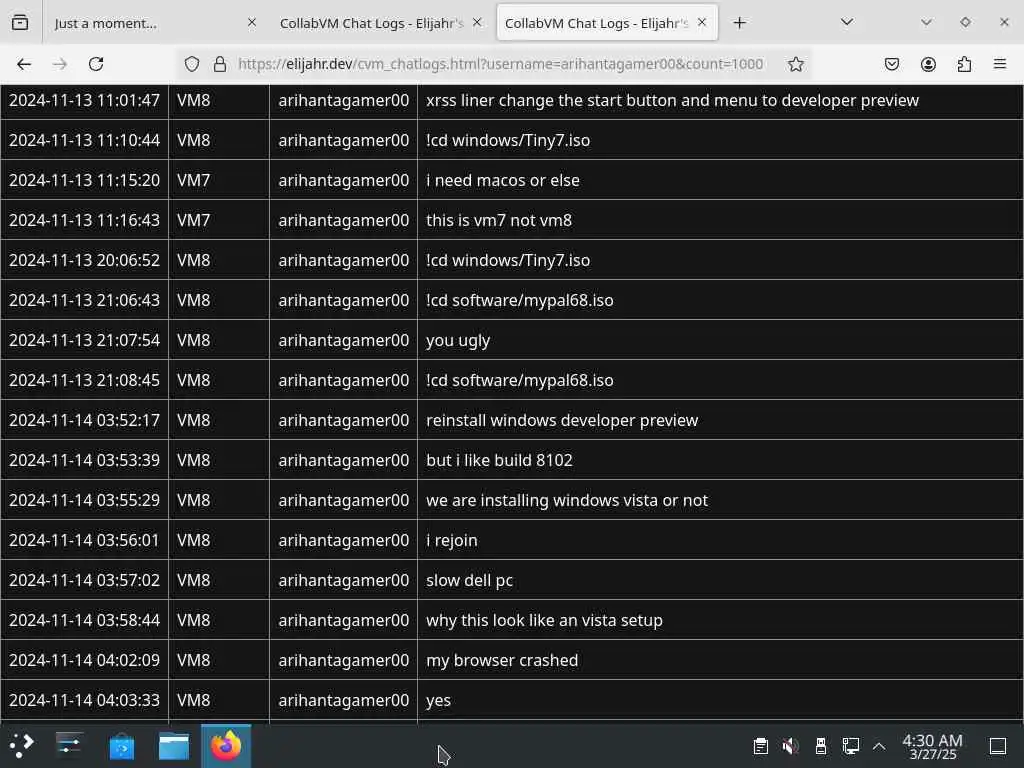Open Firefox View recent browsing icon
Screen dimensions: 1024x768
click(x=20, y=23)
